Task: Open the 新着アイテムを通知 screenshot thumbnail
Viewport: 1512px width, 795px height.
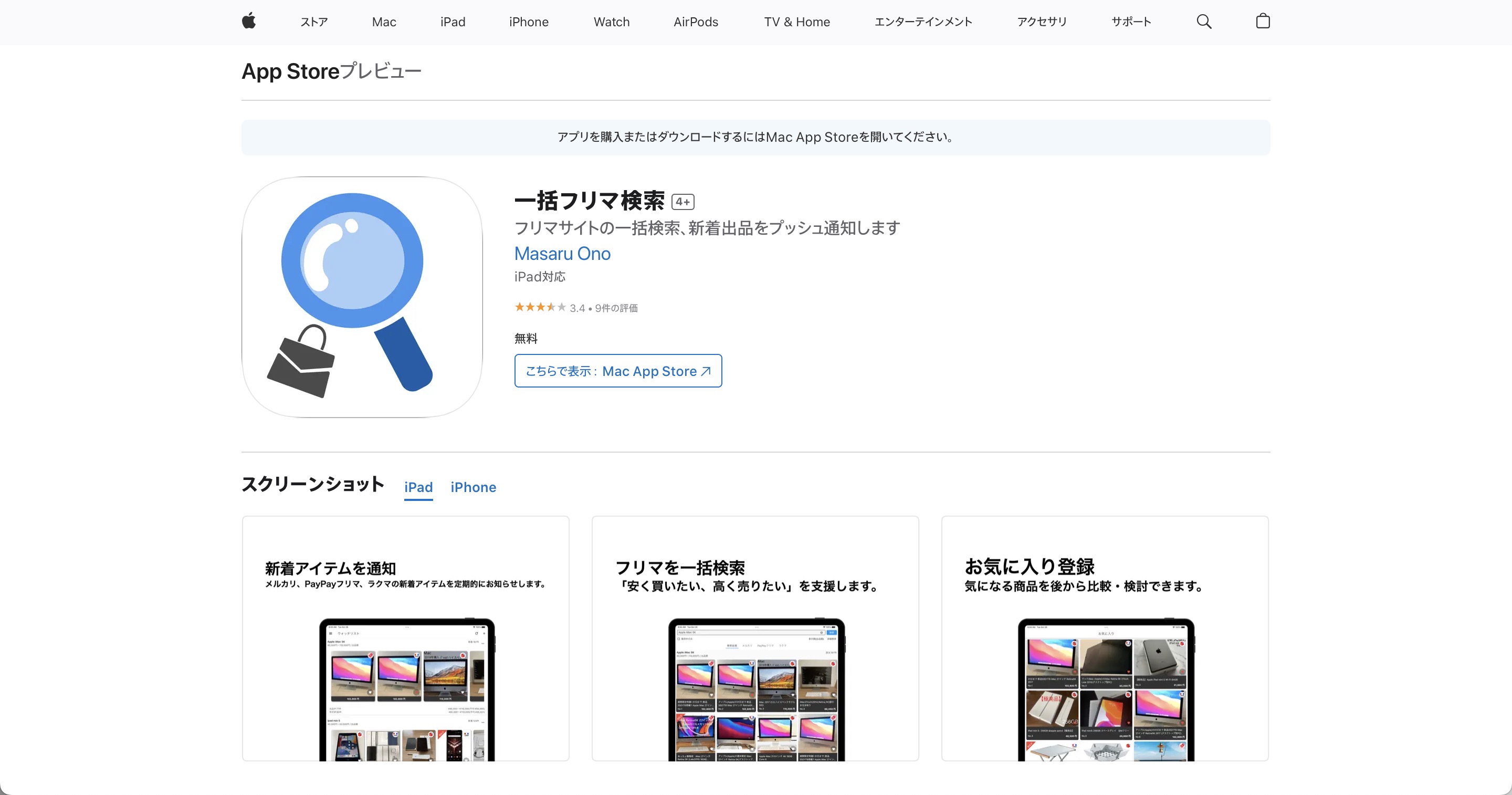Action: point(406,638)
